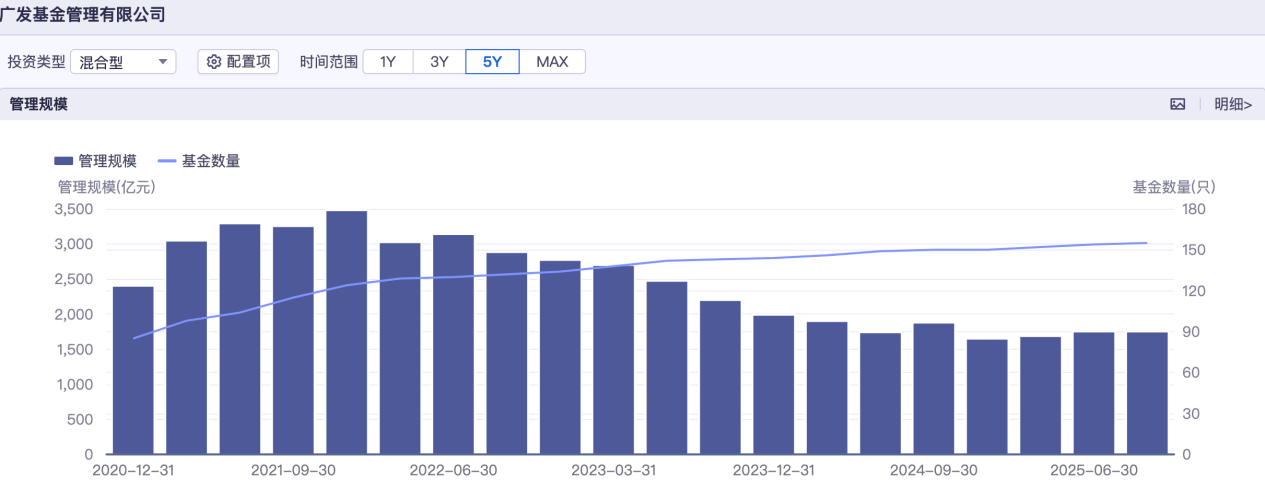
Task: Select the bar above 2025-06-30
Action: (x=1093, y=393)
